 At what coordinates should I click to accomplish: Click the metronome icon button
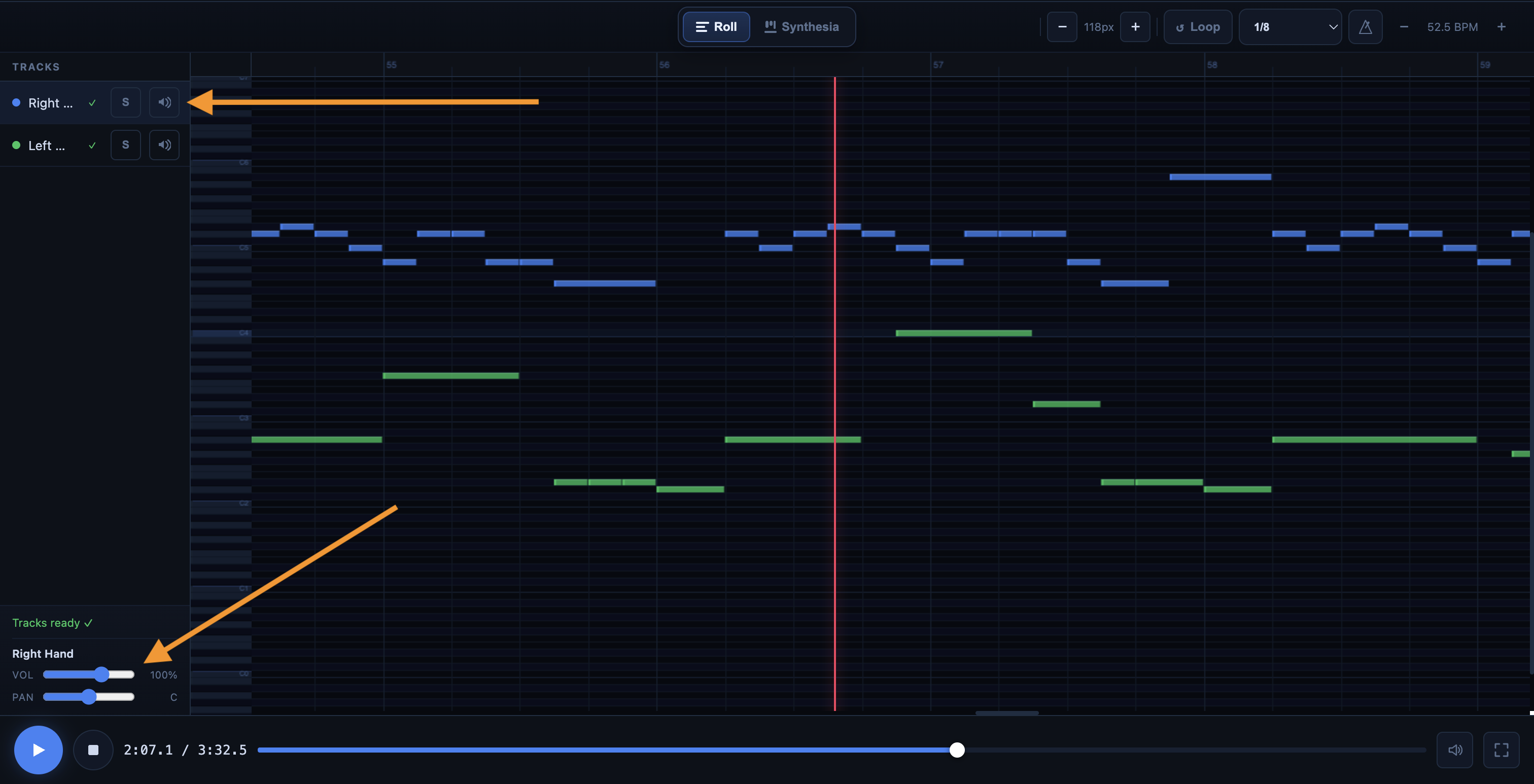point(1365,27)
